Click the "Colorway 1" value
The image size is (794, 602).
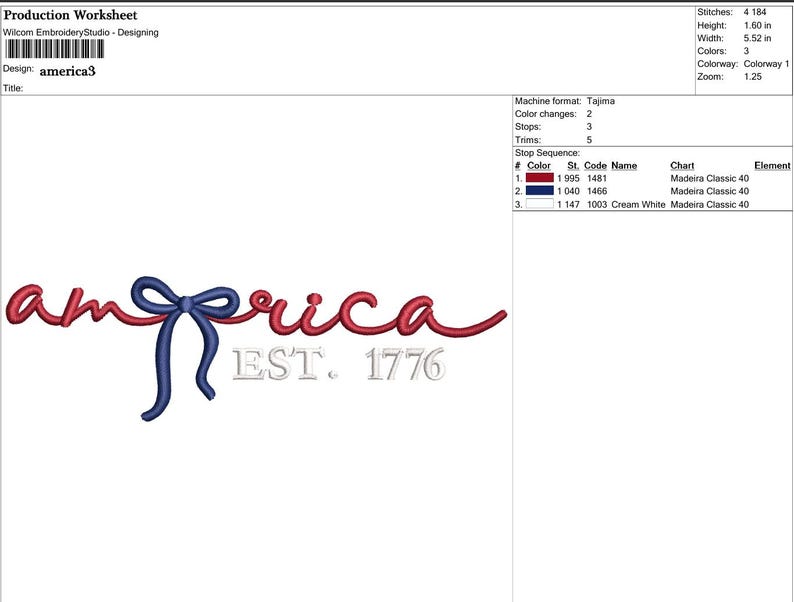tap(766, 64)
